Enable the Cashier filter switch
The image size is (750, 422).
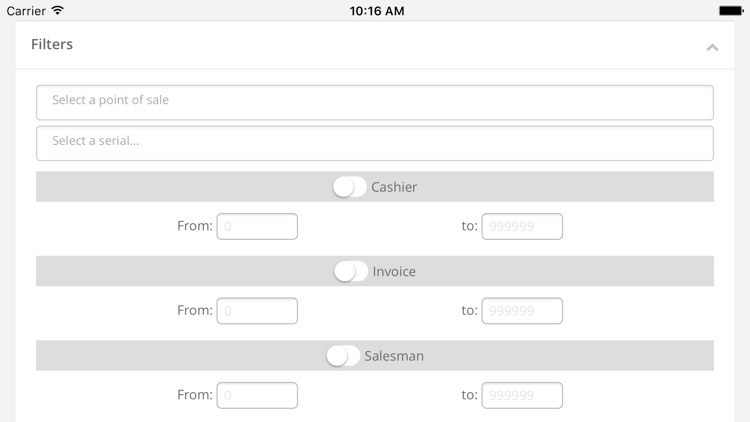pos(349,187)
